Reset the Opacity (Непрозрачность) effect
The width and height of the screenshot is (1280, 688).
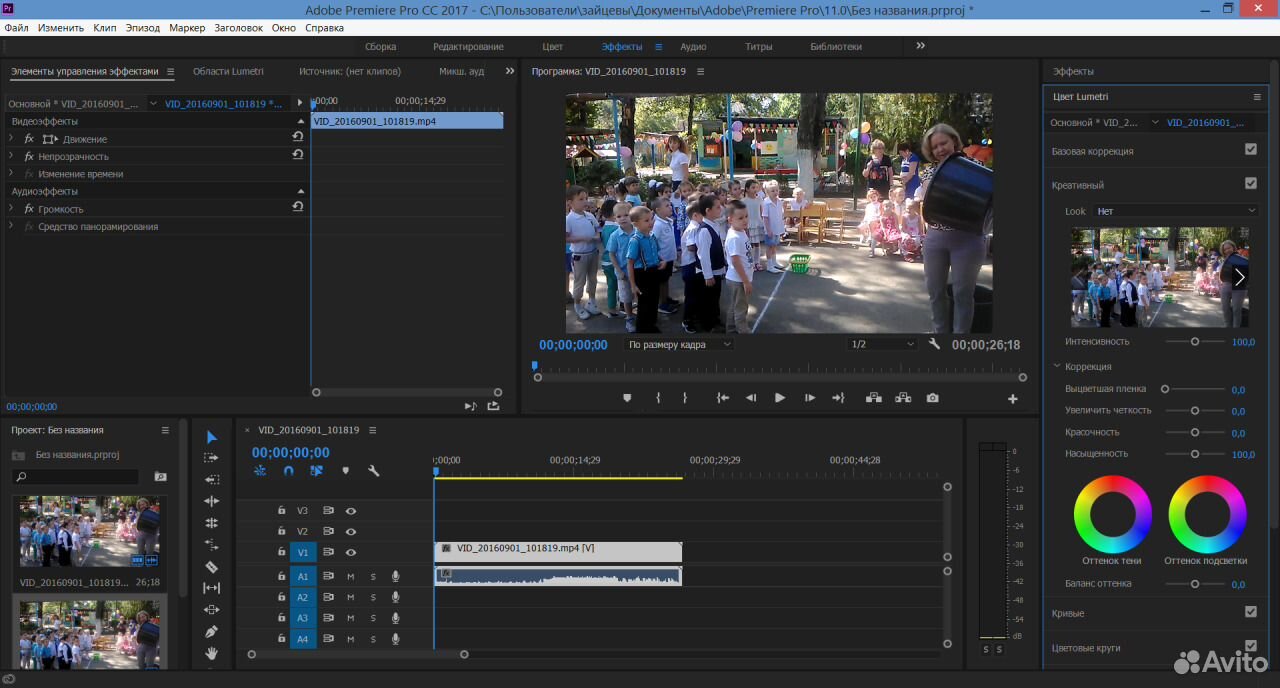(298, 156)
